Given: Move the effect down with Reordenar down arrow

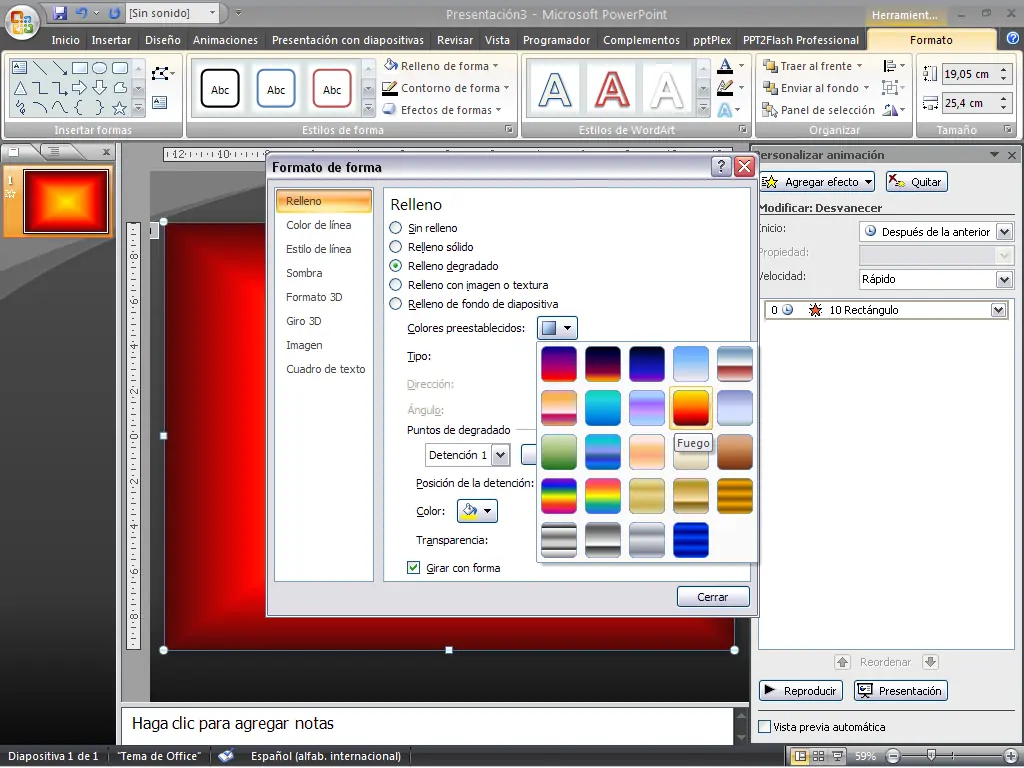Looking at the screenshot, I should click(x=931, y=662).
